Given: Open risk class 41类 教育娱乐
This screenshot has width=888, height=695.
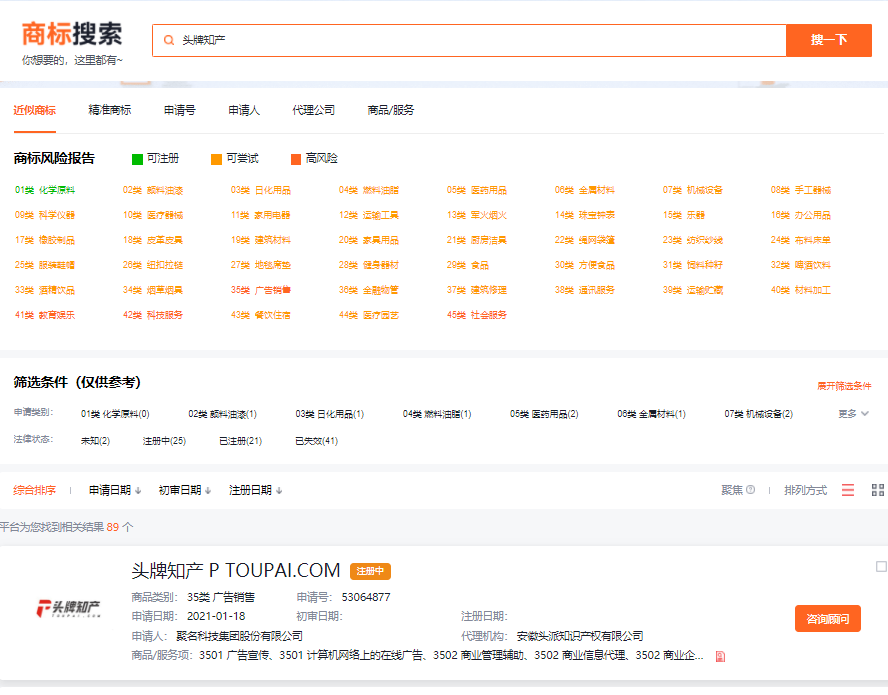Looking at the screenshot, I should (x=45, y=315).
